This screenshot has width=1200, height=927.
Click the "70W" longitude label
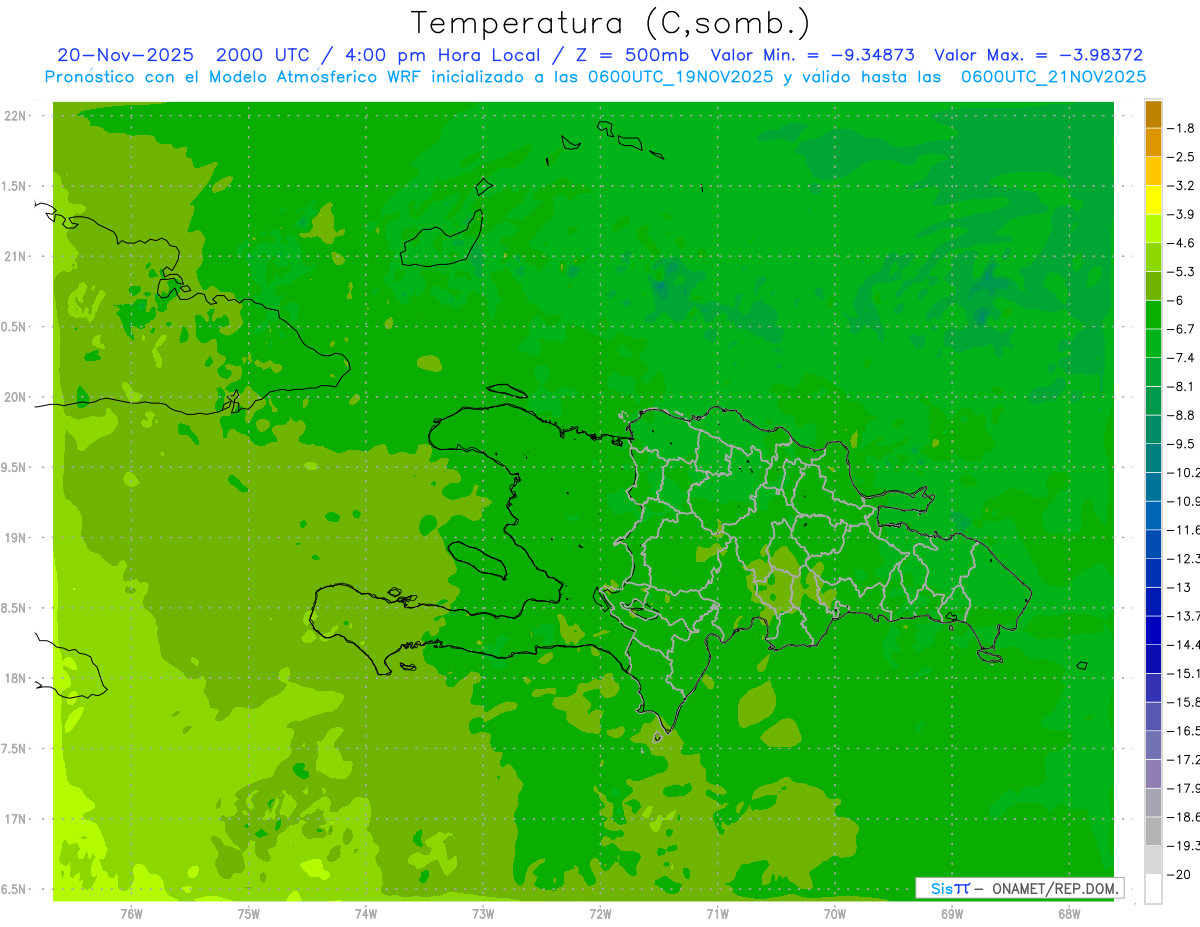click(835, 913)
